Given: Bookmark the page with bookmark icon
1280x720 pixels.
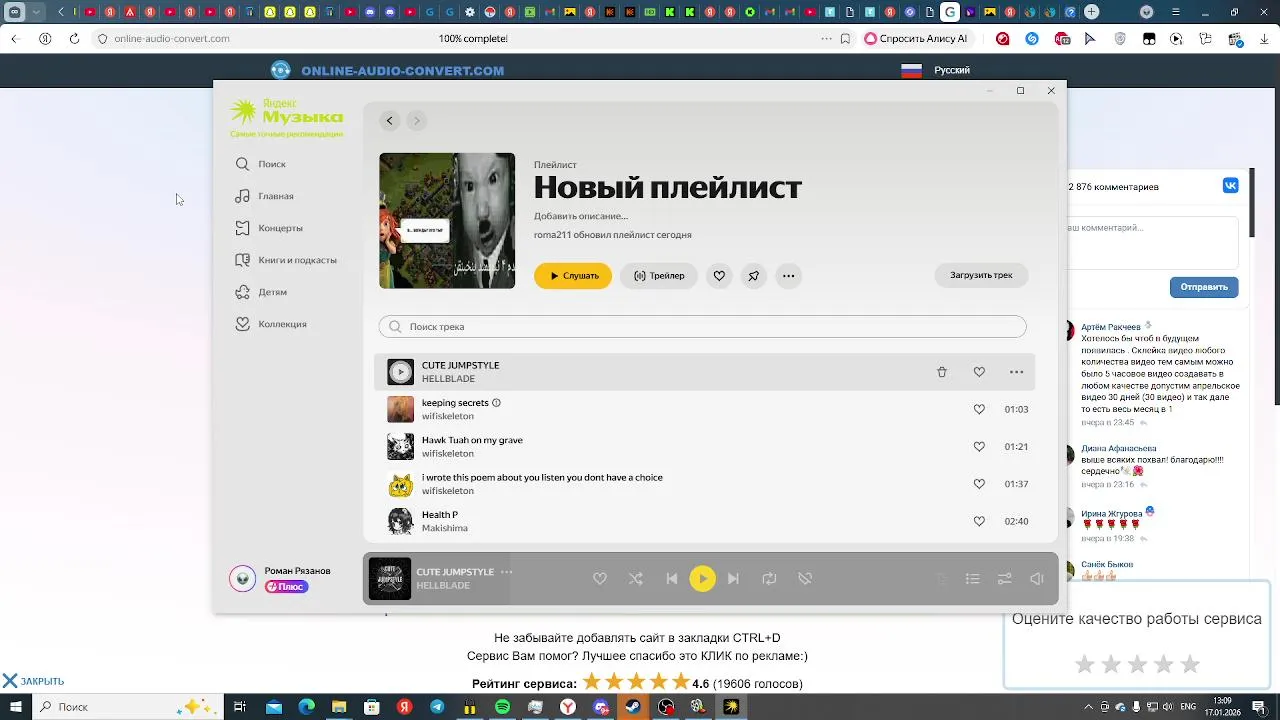Looking at the screenshot, I should [x=845, y=39].
